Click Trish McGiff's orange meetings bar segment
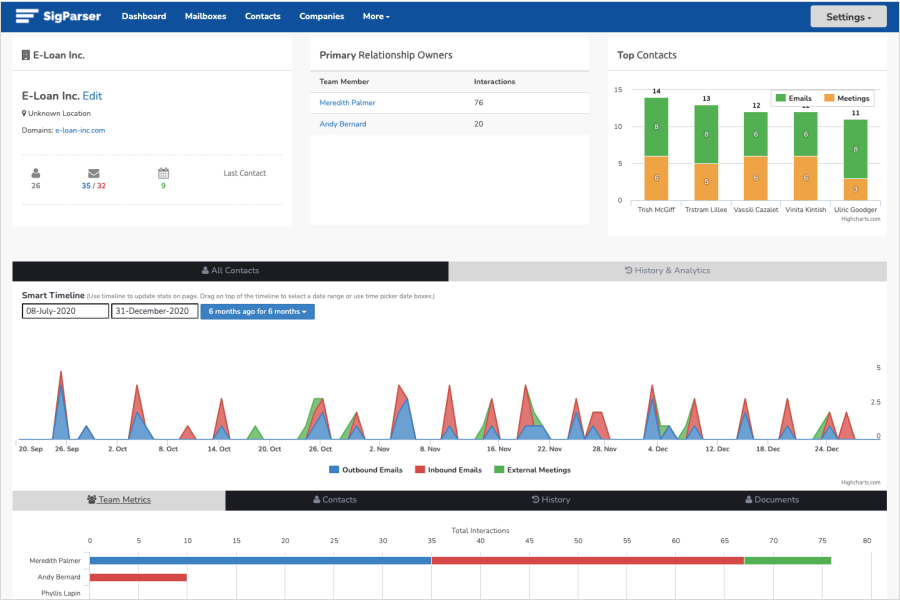900x600 pixels. click(656, 179)
